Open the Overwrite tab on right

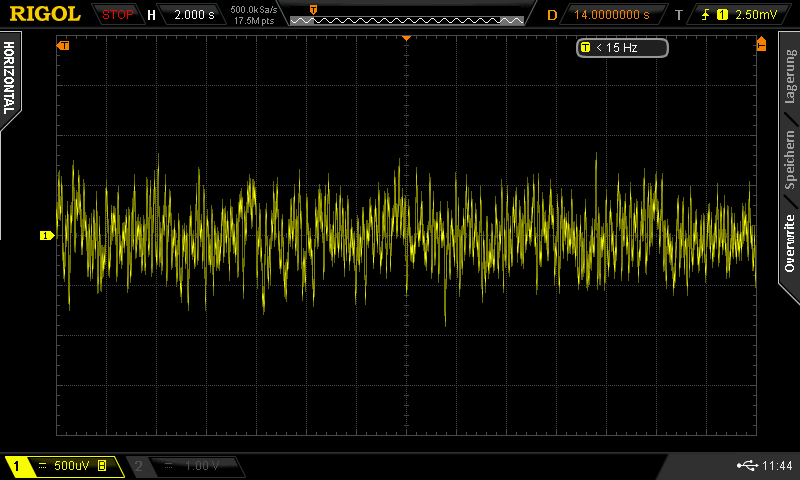(790, 243)
